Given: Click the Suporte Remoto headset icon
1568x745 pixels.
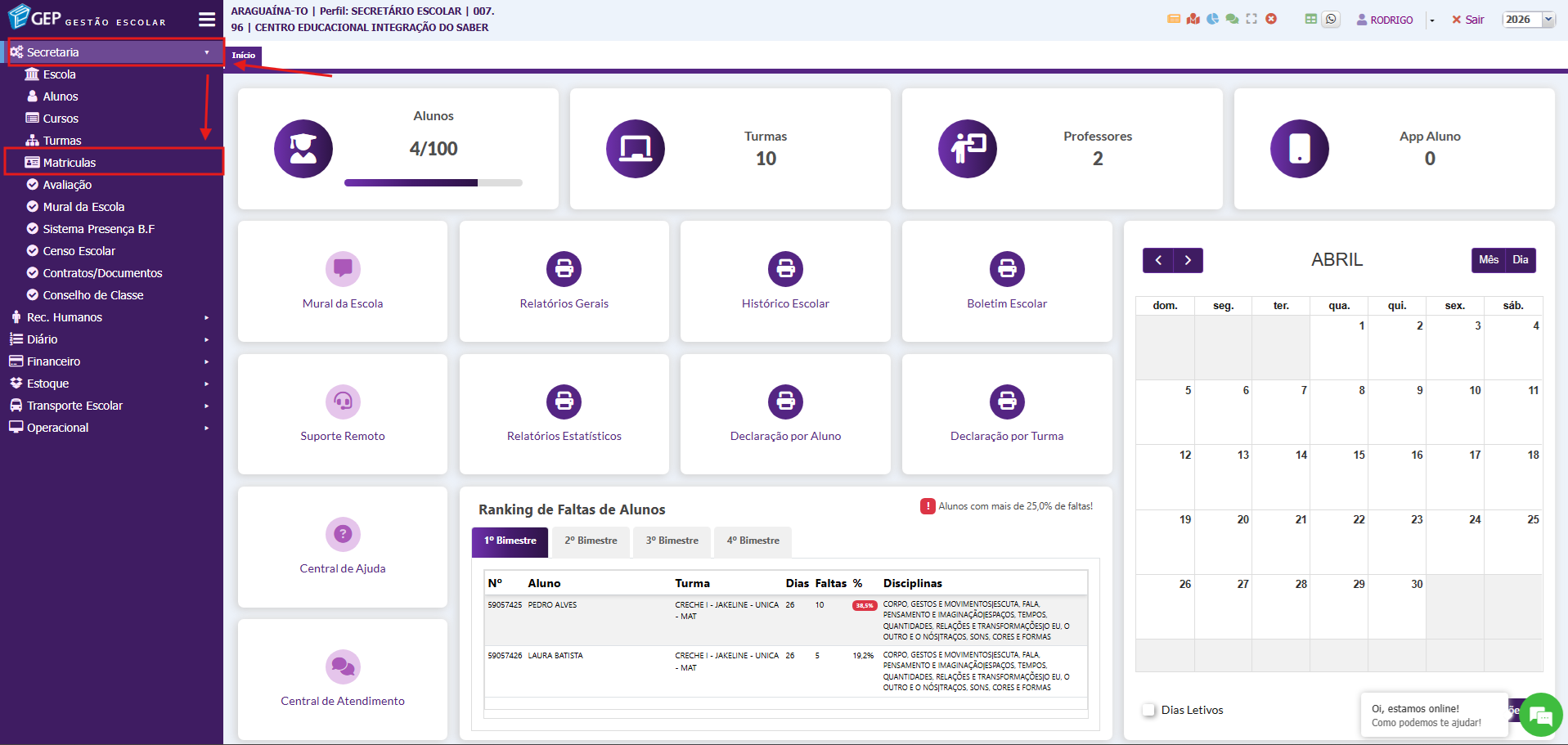Looking at the screenshot, I should click(x=343, y=402).
